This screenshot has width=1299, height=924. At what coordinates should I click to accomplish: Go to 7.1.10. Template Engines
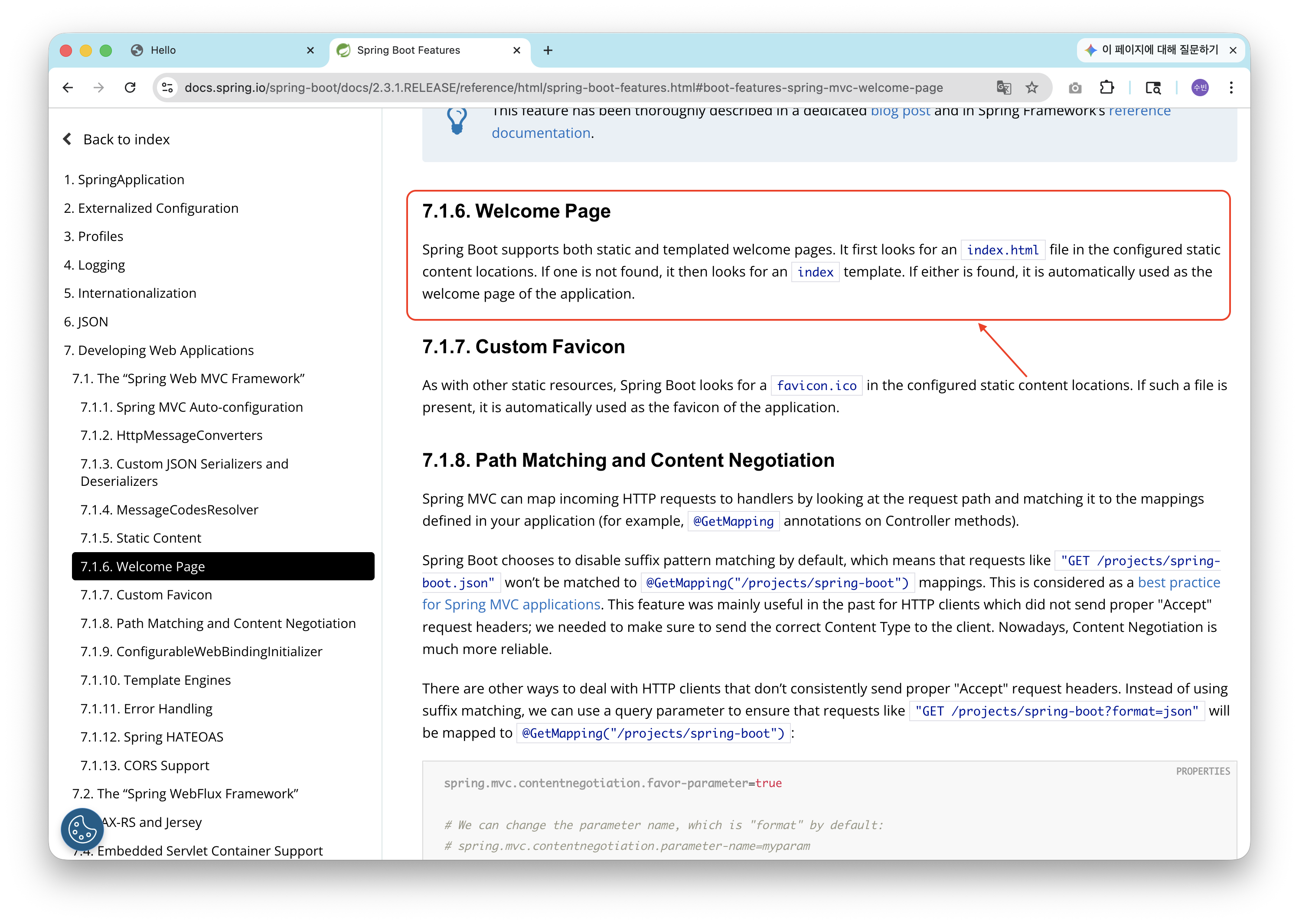pyautogui.click(x=155, y=680)
